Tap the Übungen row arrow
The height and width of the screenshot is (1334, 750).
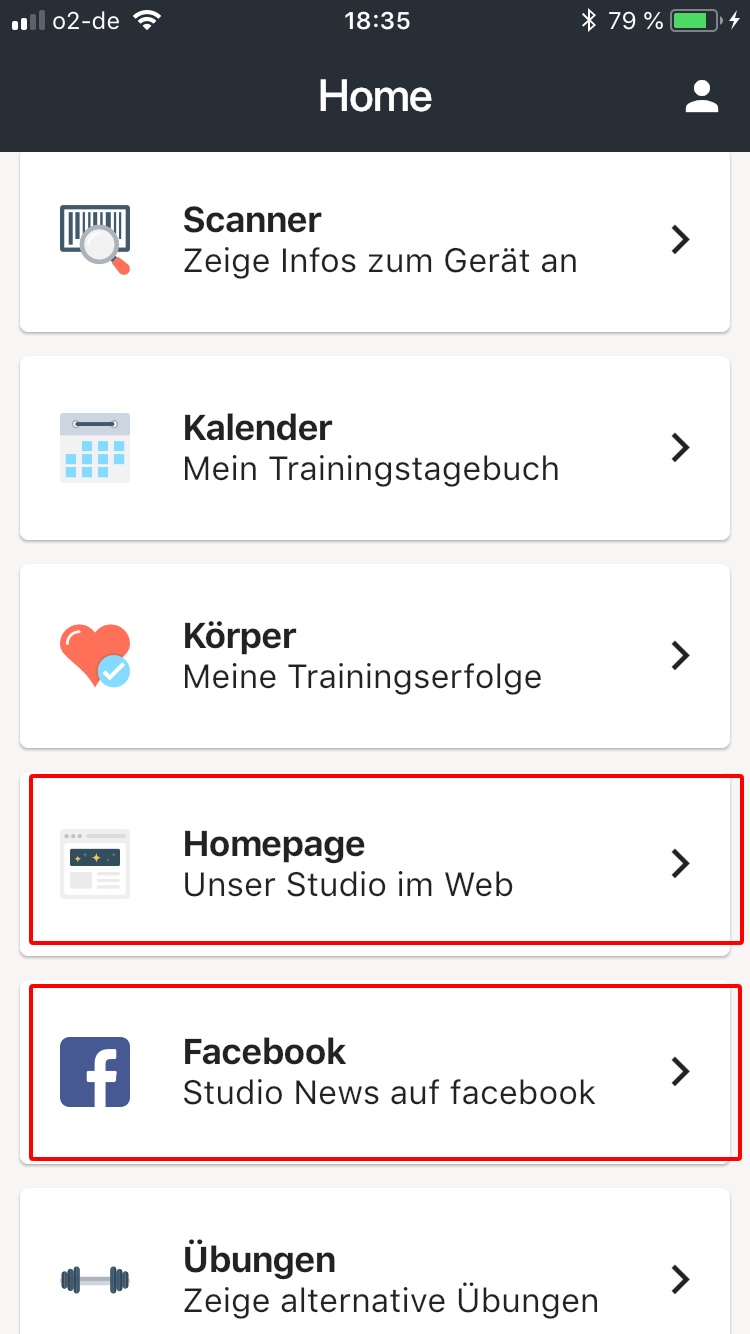tap(681, 1279)
